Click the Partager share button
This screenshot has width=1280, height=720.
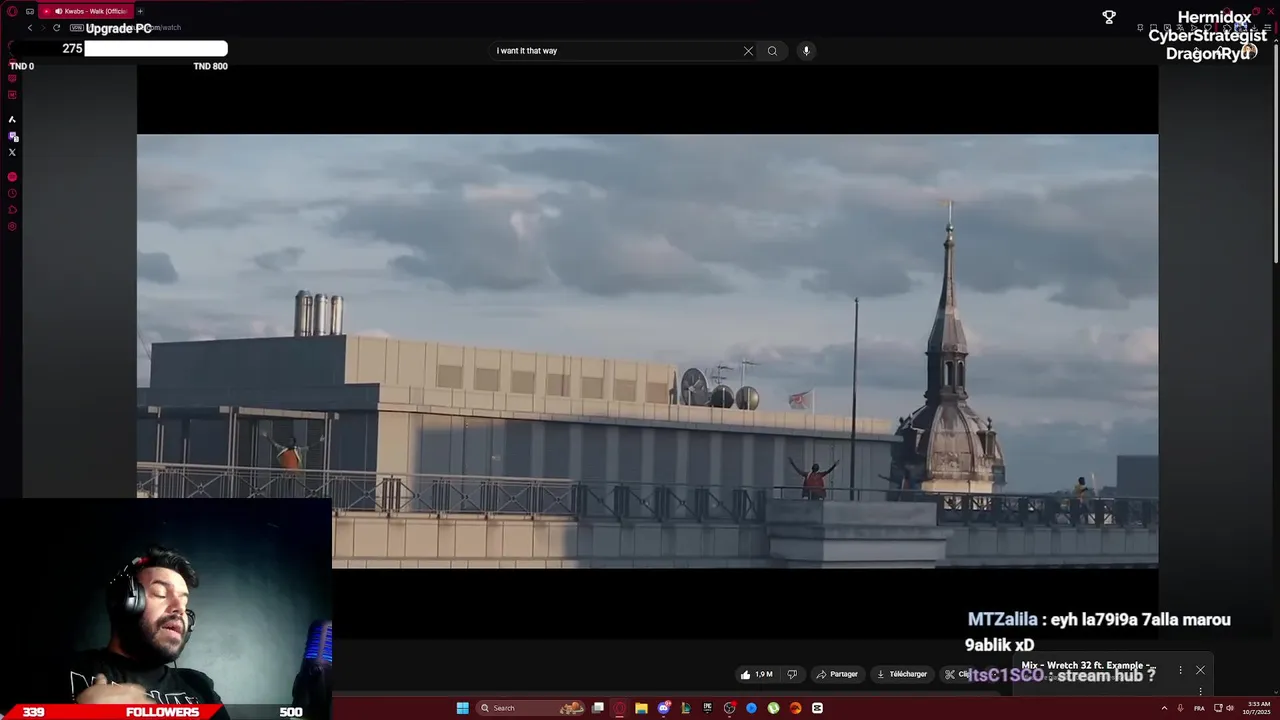click(x=837, y=675)
